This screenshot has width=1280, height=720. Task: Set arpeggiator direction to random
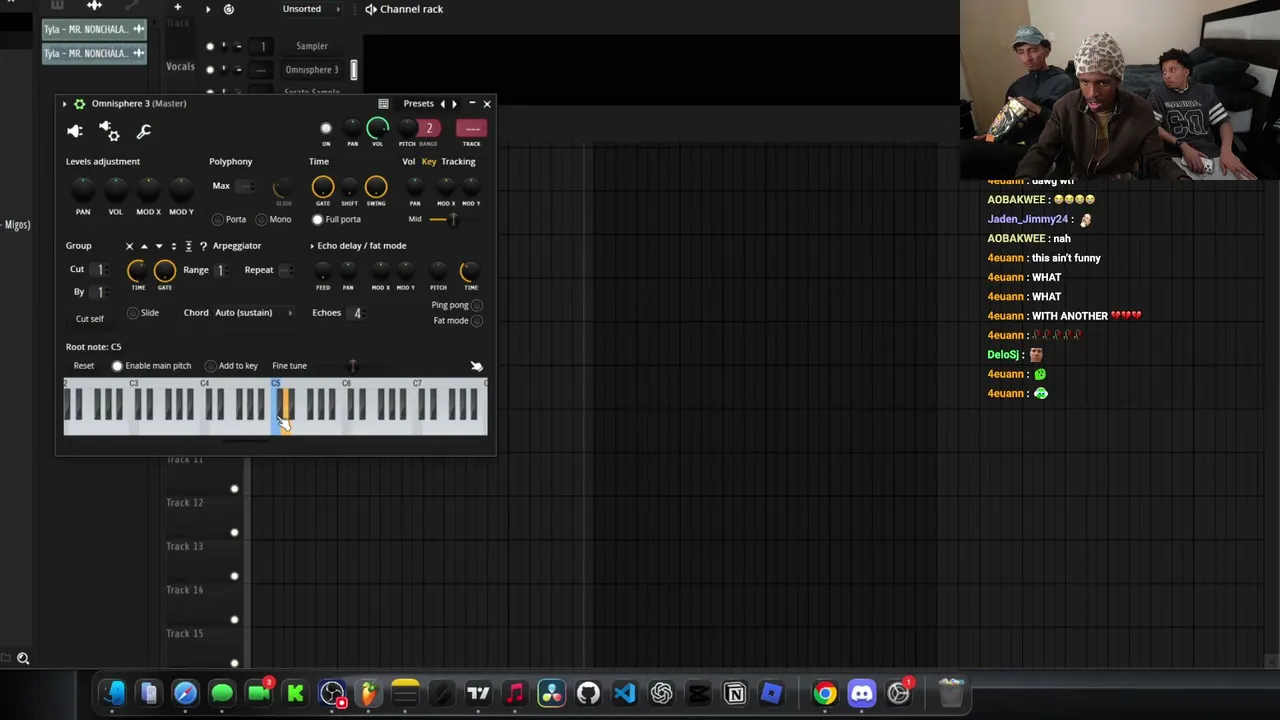click(203, 246)
